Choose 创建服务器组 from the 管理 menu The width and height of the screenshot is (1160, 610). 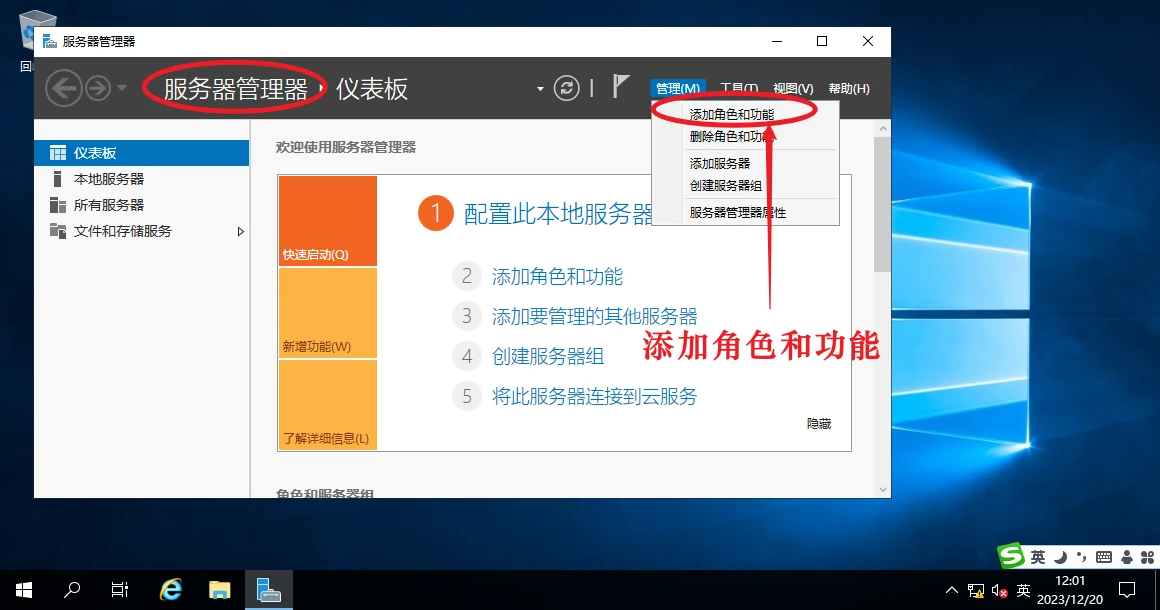[745, 186]
